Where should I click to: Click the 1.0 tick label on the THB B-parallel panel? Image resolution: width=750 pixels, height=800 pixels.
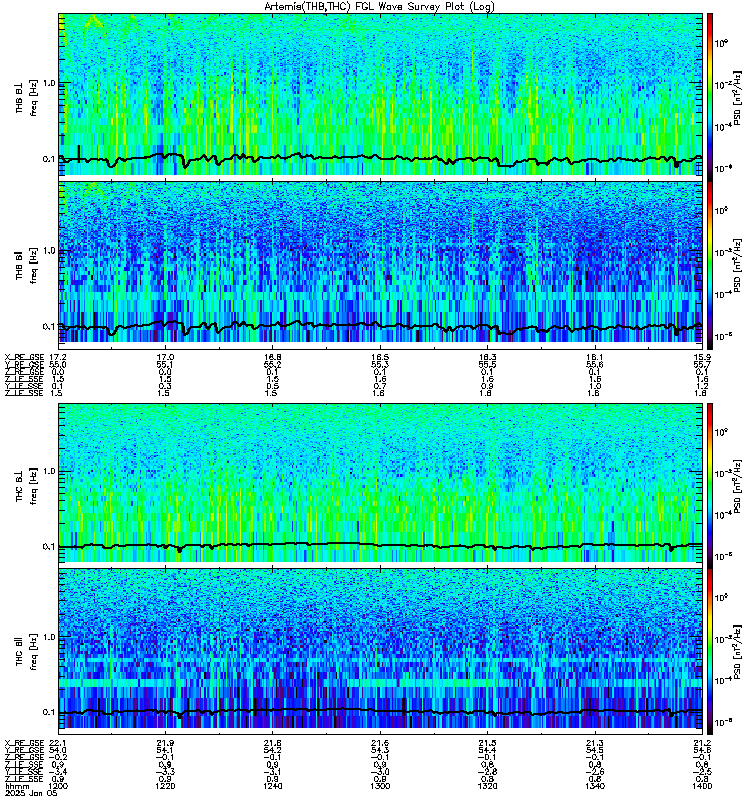pyautogui.click(x=48, y=251)
